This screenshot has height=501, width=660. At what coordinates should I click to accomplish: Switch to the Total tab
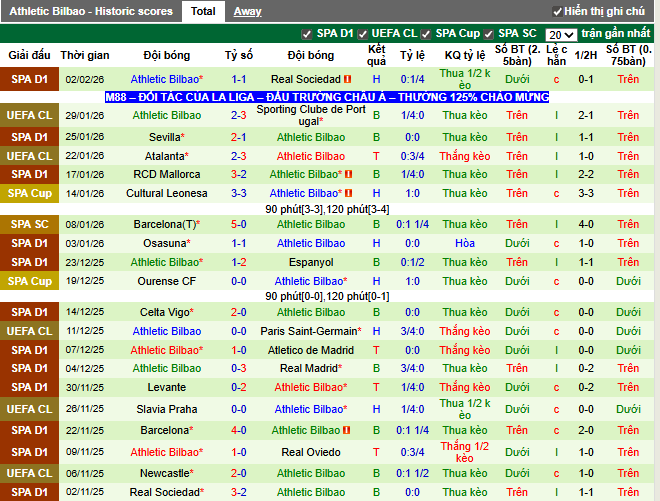pyautogui.click(x=203, y=11)
